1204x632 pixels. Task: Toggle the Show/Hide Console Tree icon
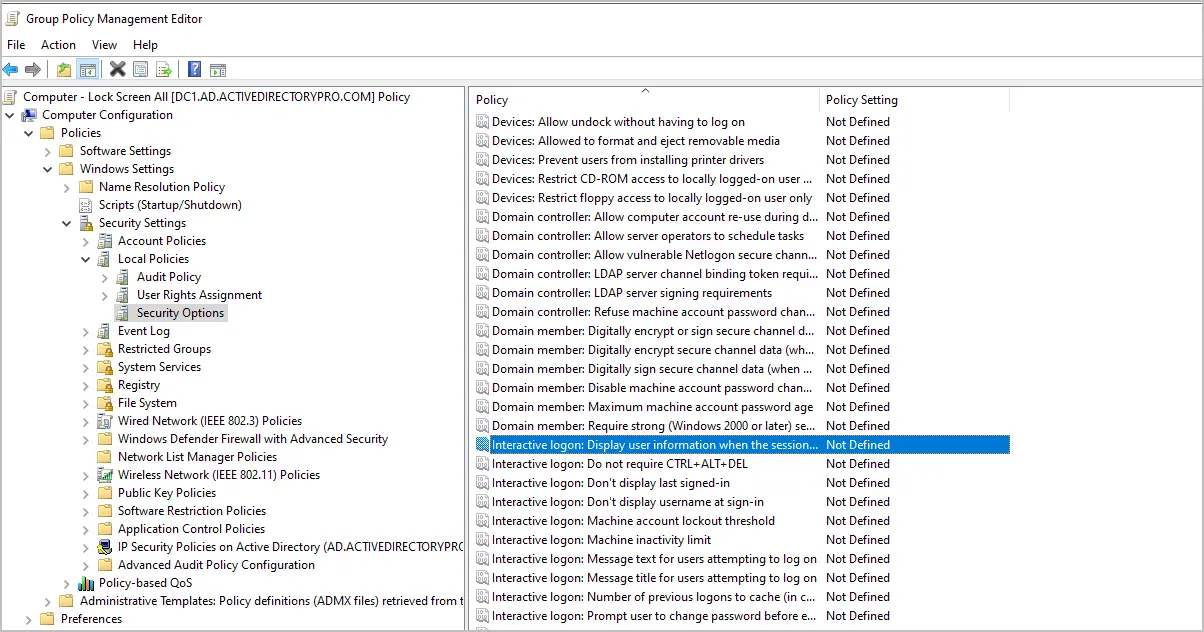87,69
